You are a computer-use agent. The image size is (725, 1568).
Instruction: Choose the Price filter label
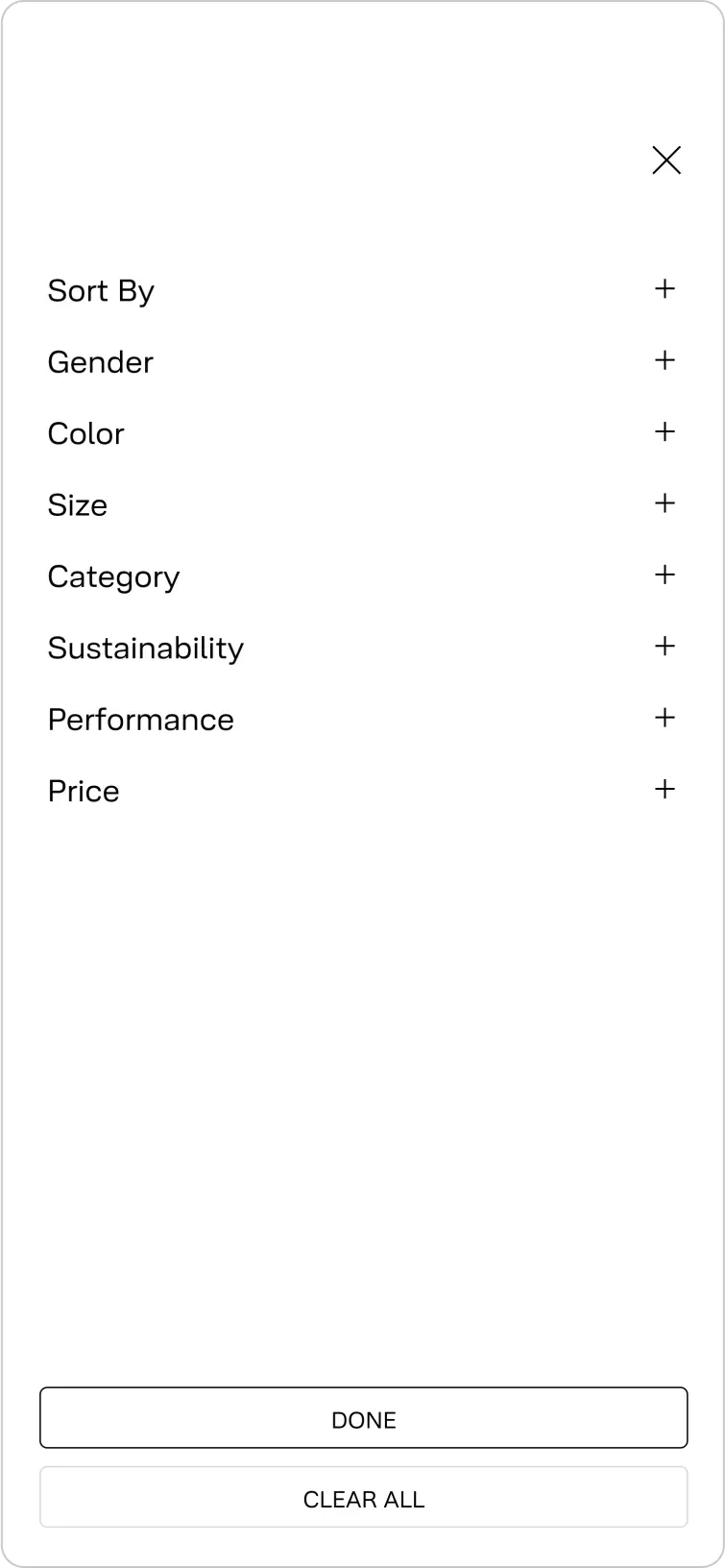pyautogui.click(x=85, y=792)
